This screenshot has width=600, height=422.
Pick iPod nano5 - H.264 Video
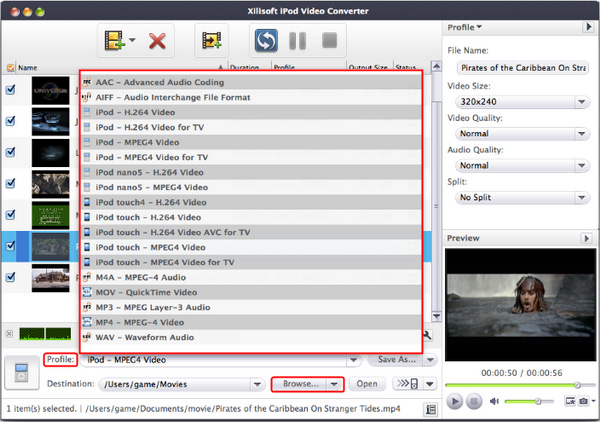point(251,172)
